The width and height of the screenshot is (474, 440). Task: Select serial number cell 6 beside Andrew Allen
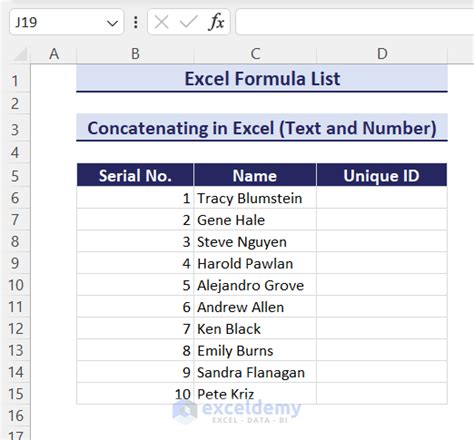tap(135, 307)
